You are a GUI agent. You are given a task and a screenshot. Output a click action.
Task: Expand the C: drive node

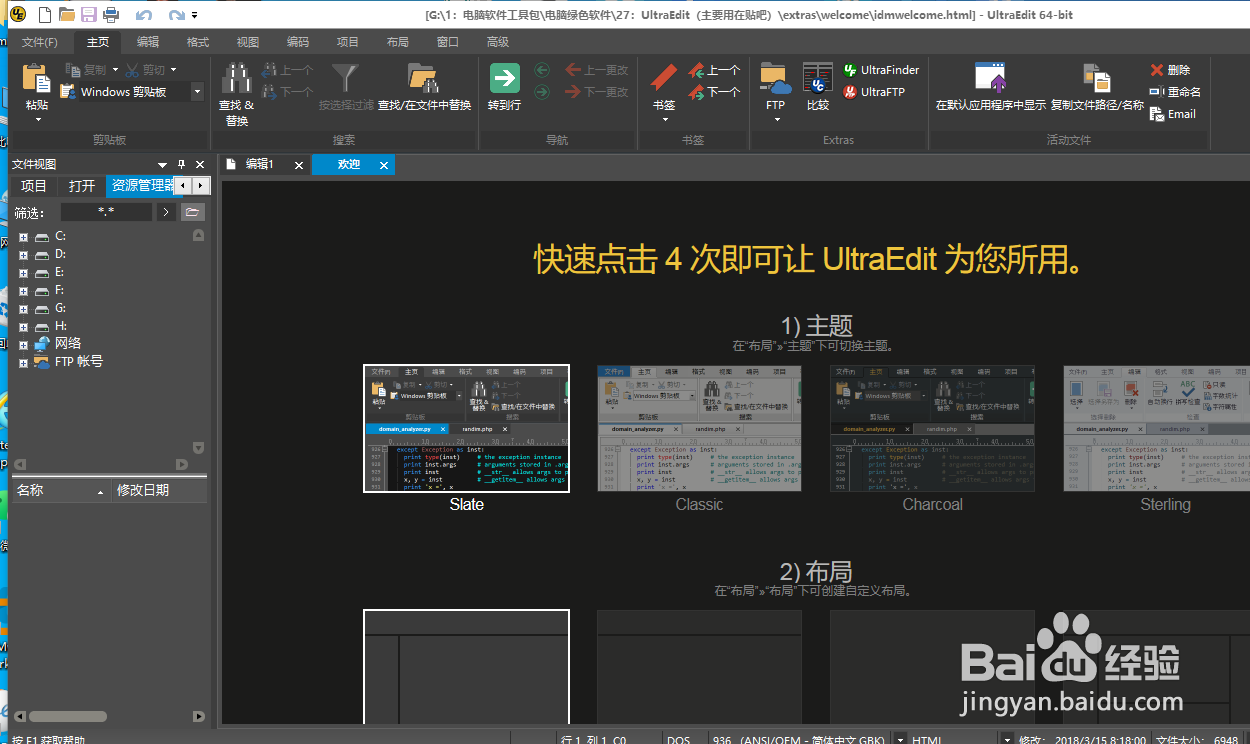tap(23, 237)
